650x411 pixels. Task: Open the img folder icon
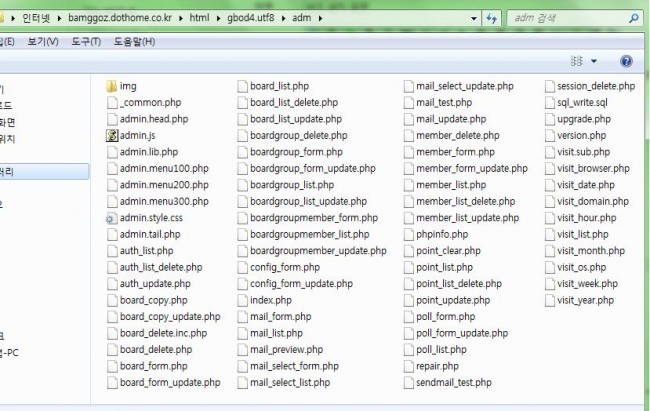point(112,86)
